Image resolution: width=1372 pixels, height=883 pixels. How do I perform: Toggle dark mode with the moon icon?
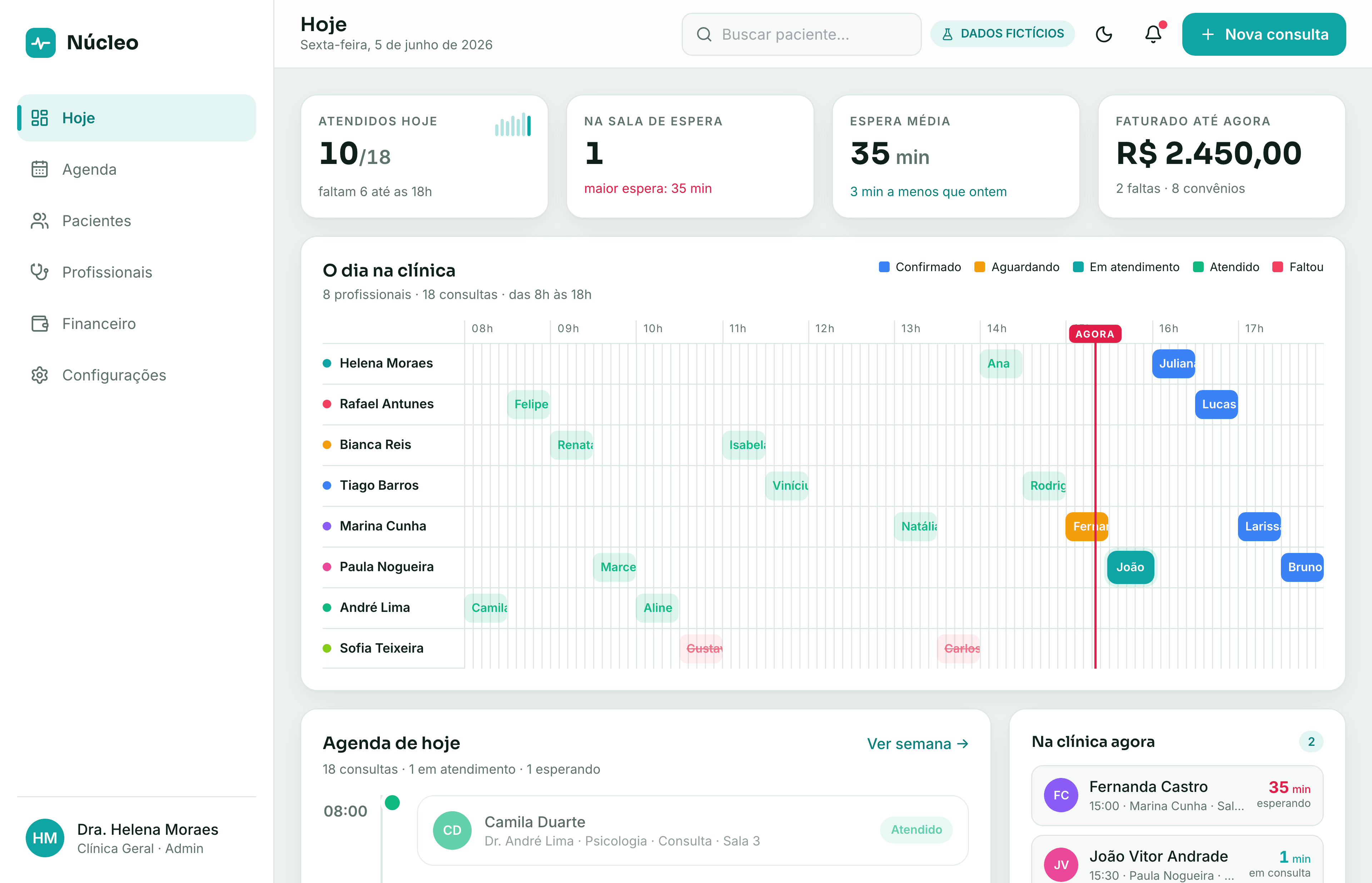pyautogui.click(x=1104, y=34)
